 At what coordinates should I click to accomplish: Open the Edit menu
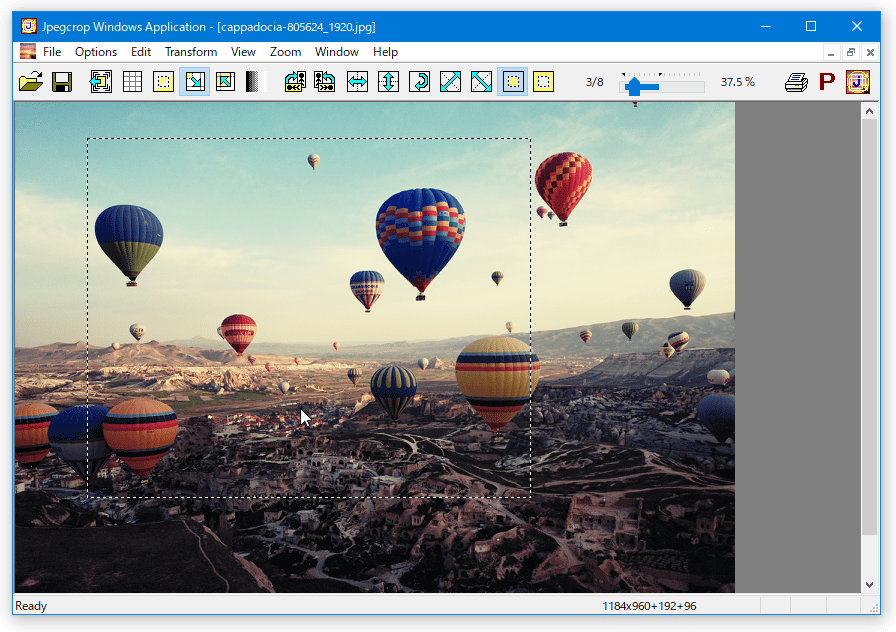[x=141, y=52]
